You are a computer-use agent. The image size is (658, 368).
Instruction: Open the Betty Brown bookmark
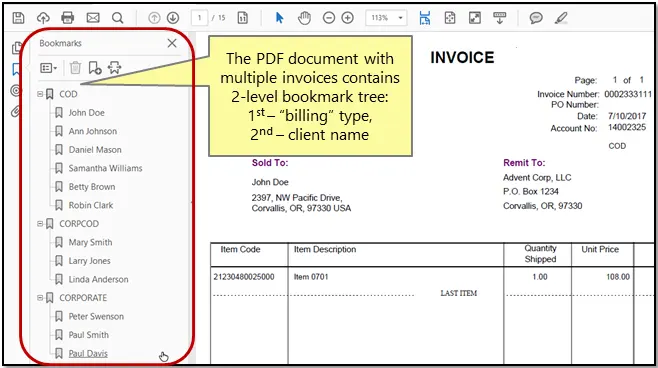click(92, 187)
